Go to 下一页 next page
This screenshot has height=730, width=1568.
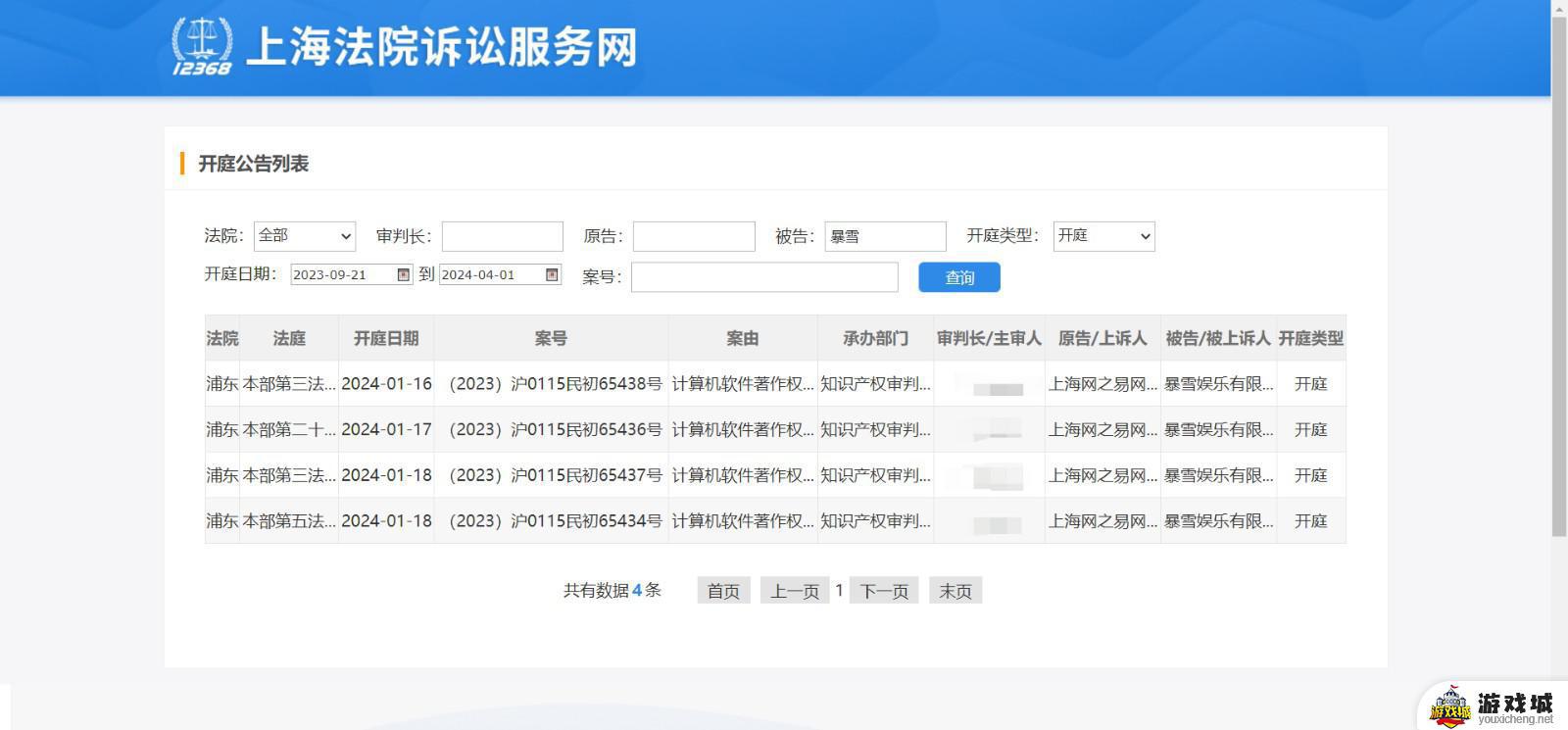click(884, 591)
